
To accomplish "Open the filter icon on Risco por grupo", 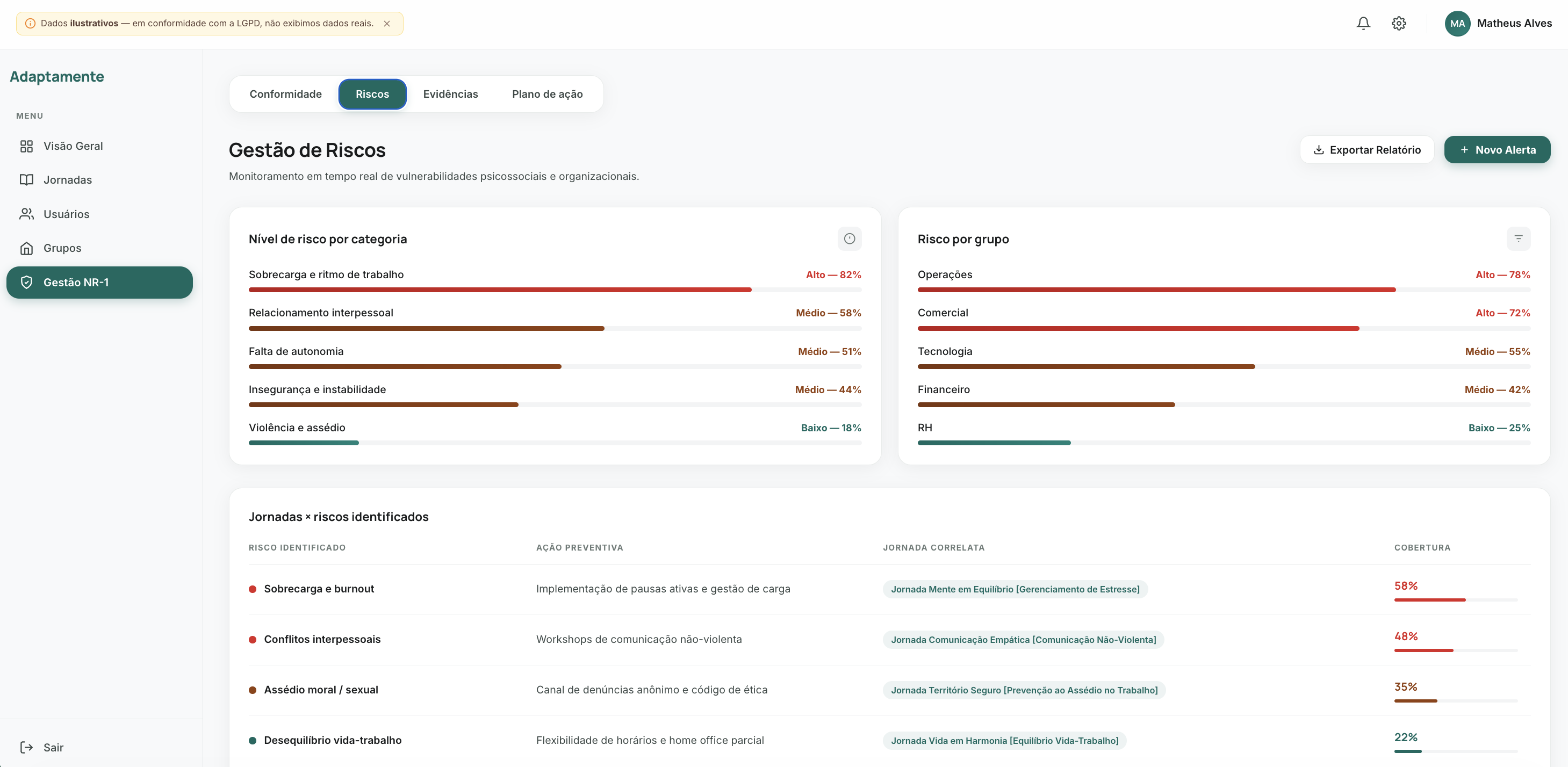I will 1518,238.
